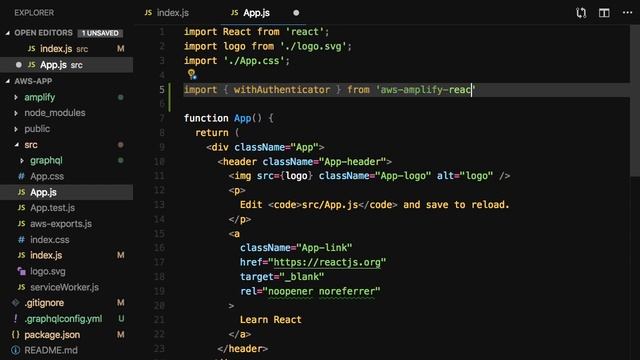Screen dimensions: 640x360
Task: Click the U status badge on .graphqlconfig.yml
Action: tap(121, 319)
